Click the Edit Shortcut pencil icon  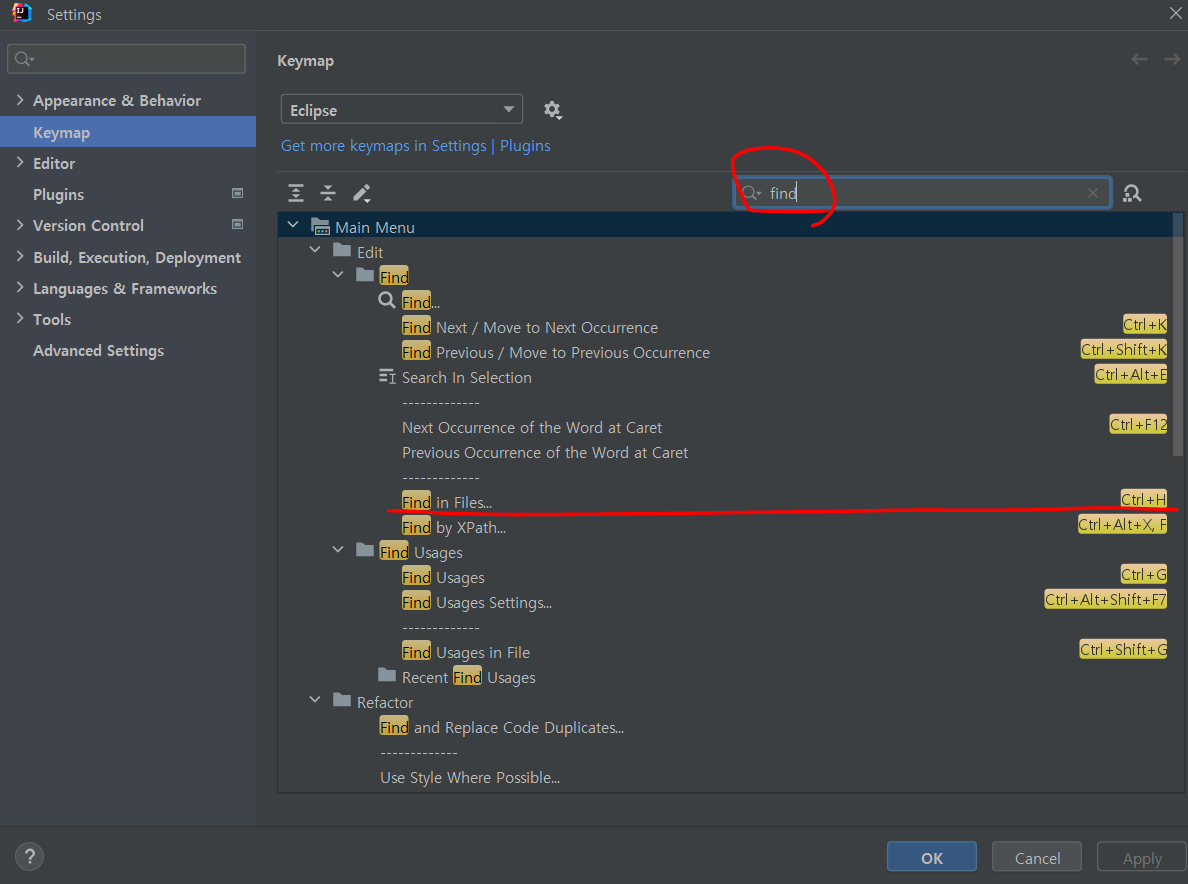(361, 193)
